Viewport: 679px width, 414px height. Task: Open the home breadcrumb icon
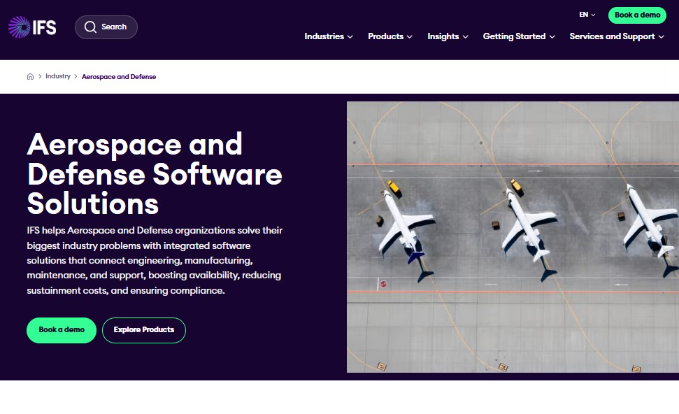tap(30, 77)
